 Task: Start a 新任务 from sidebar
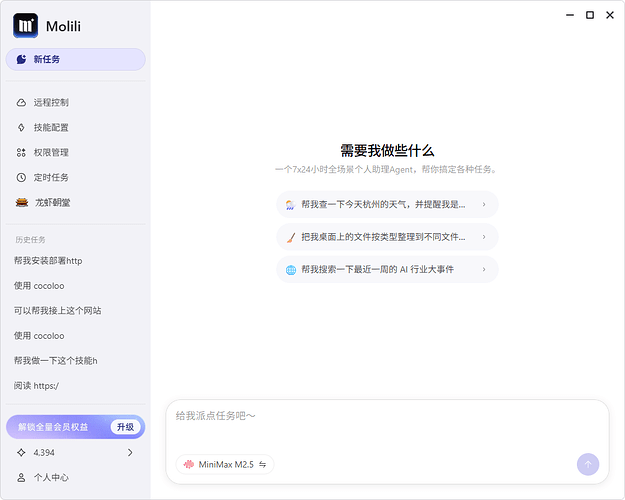(x=75, y=60)
